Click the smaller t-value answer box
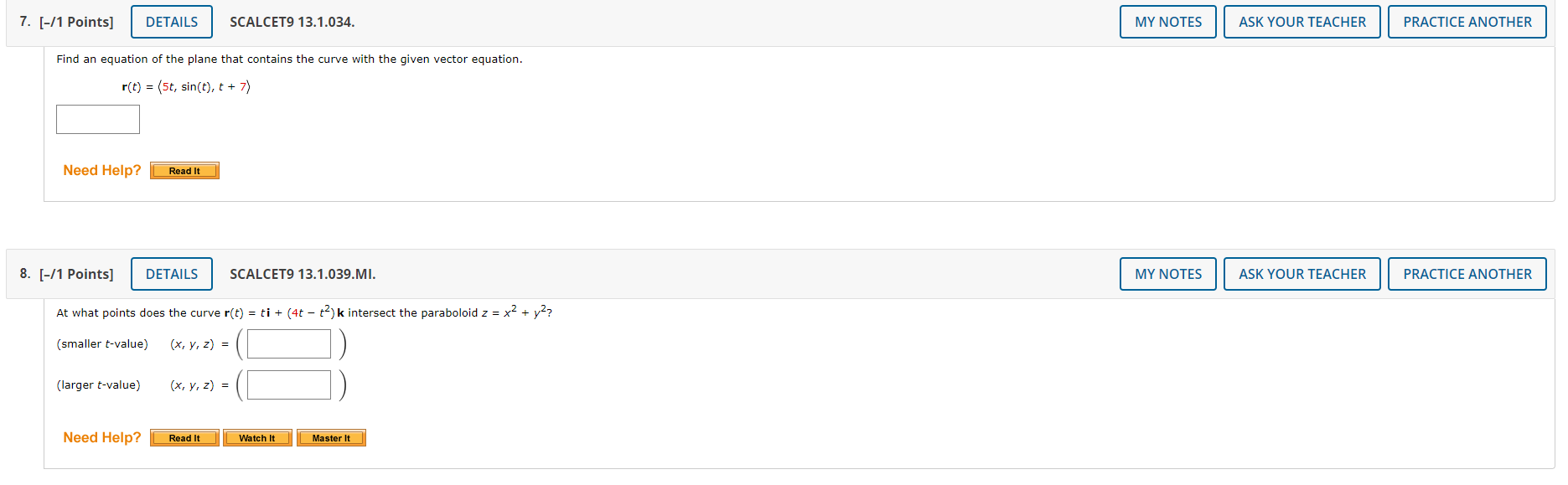1568x485 pixels. pos(288,343)
